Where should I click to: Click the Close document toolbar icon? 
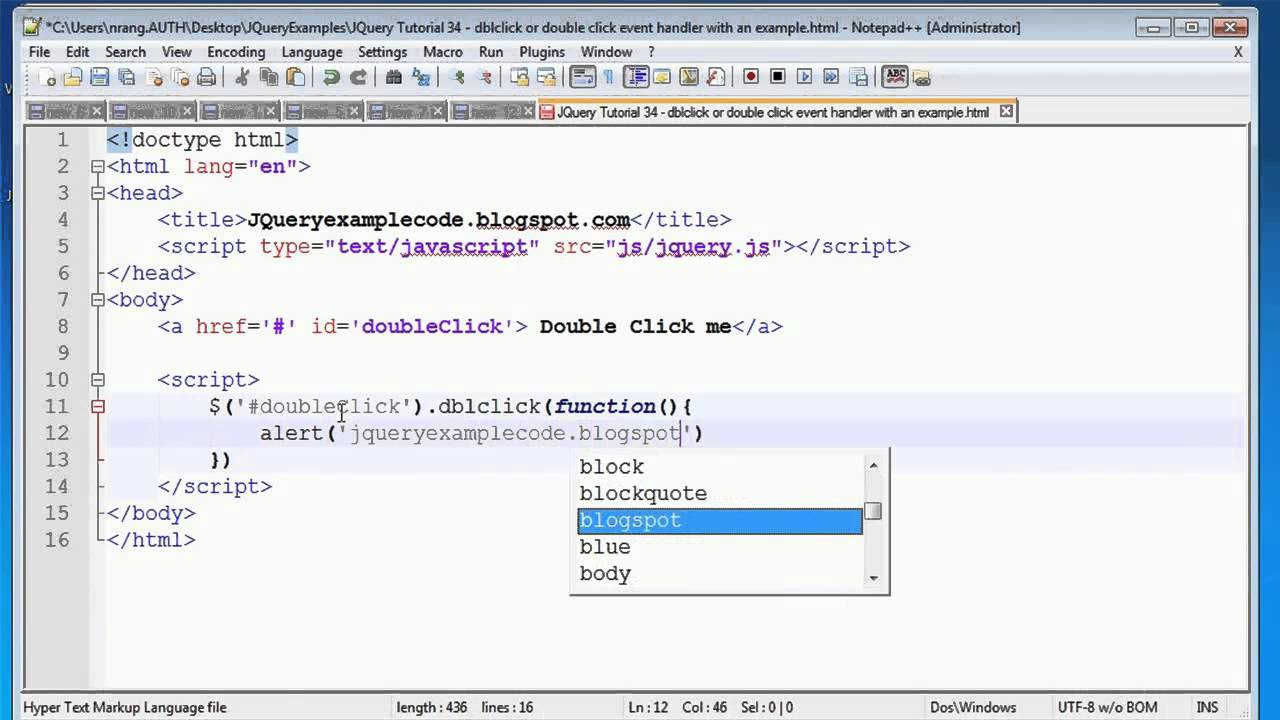[x=153, y=77]
